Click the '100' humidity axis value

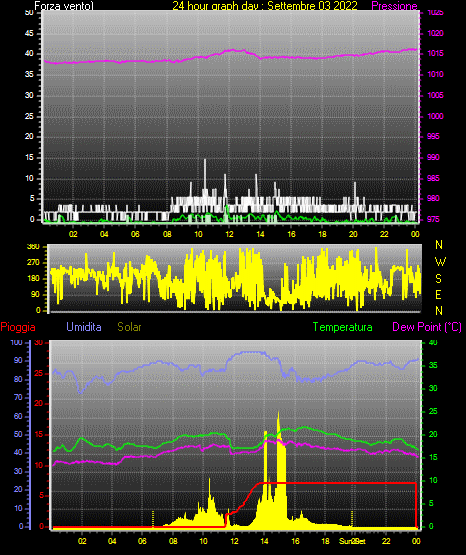[x=16, y=342]
